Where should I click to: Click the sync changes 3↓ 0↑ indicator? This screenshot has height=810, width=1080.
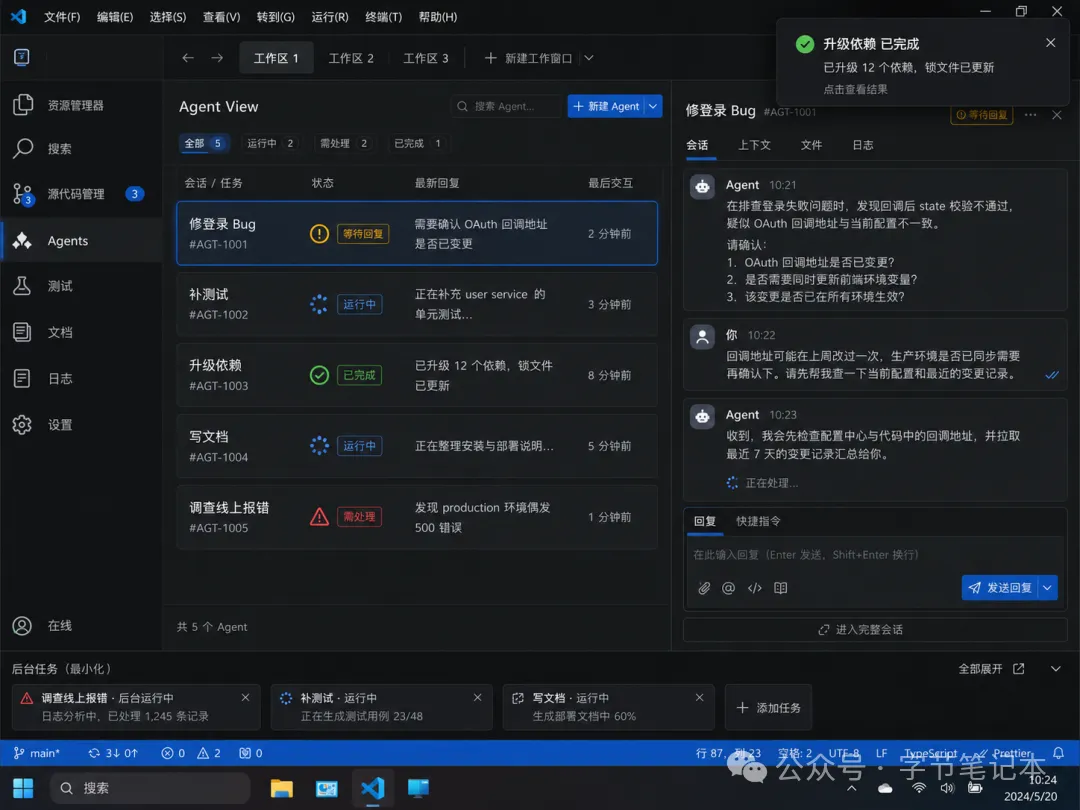(113, 753)
